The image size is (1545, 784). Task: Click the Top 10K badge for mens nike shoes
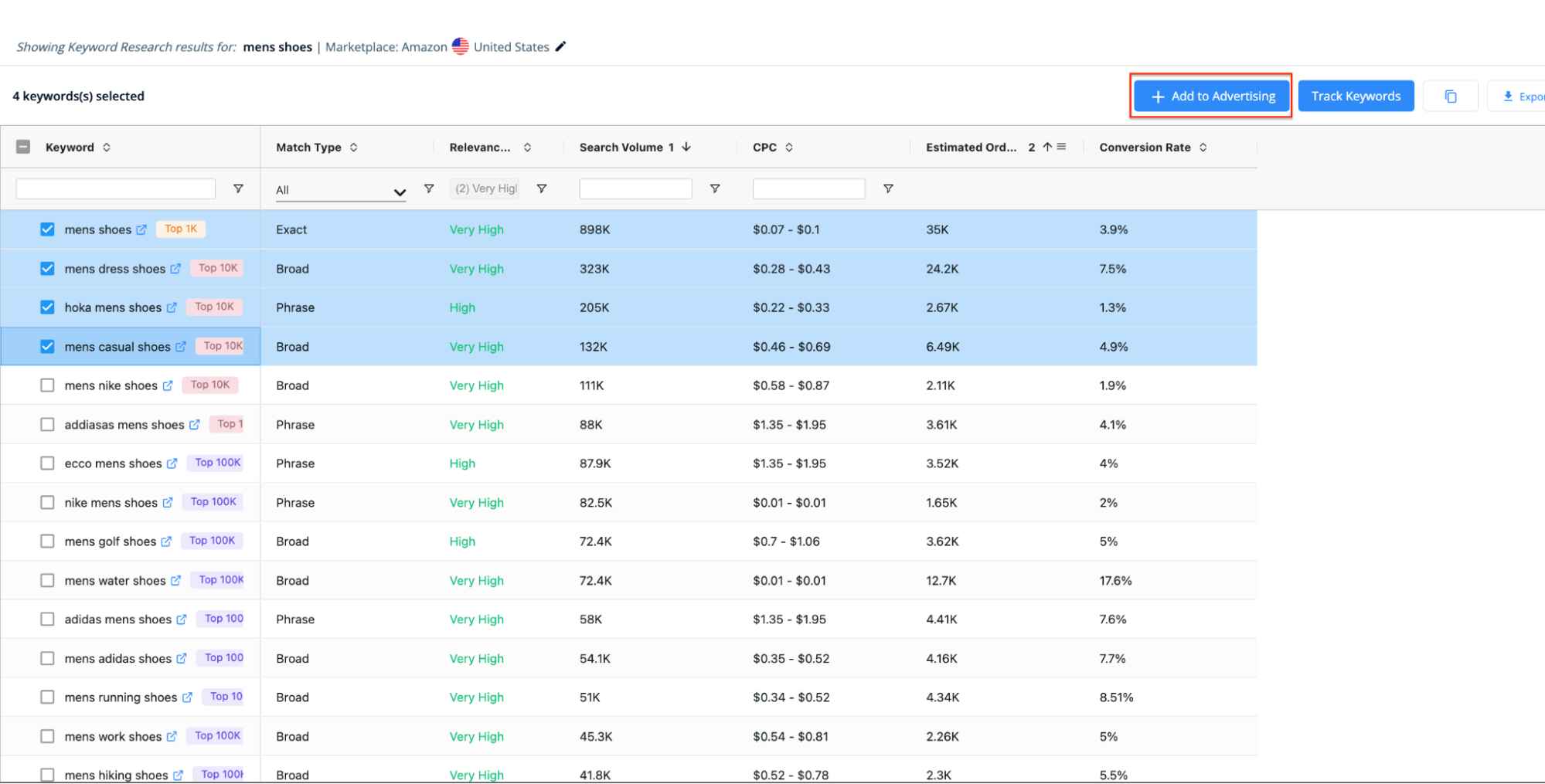(210, 385)
